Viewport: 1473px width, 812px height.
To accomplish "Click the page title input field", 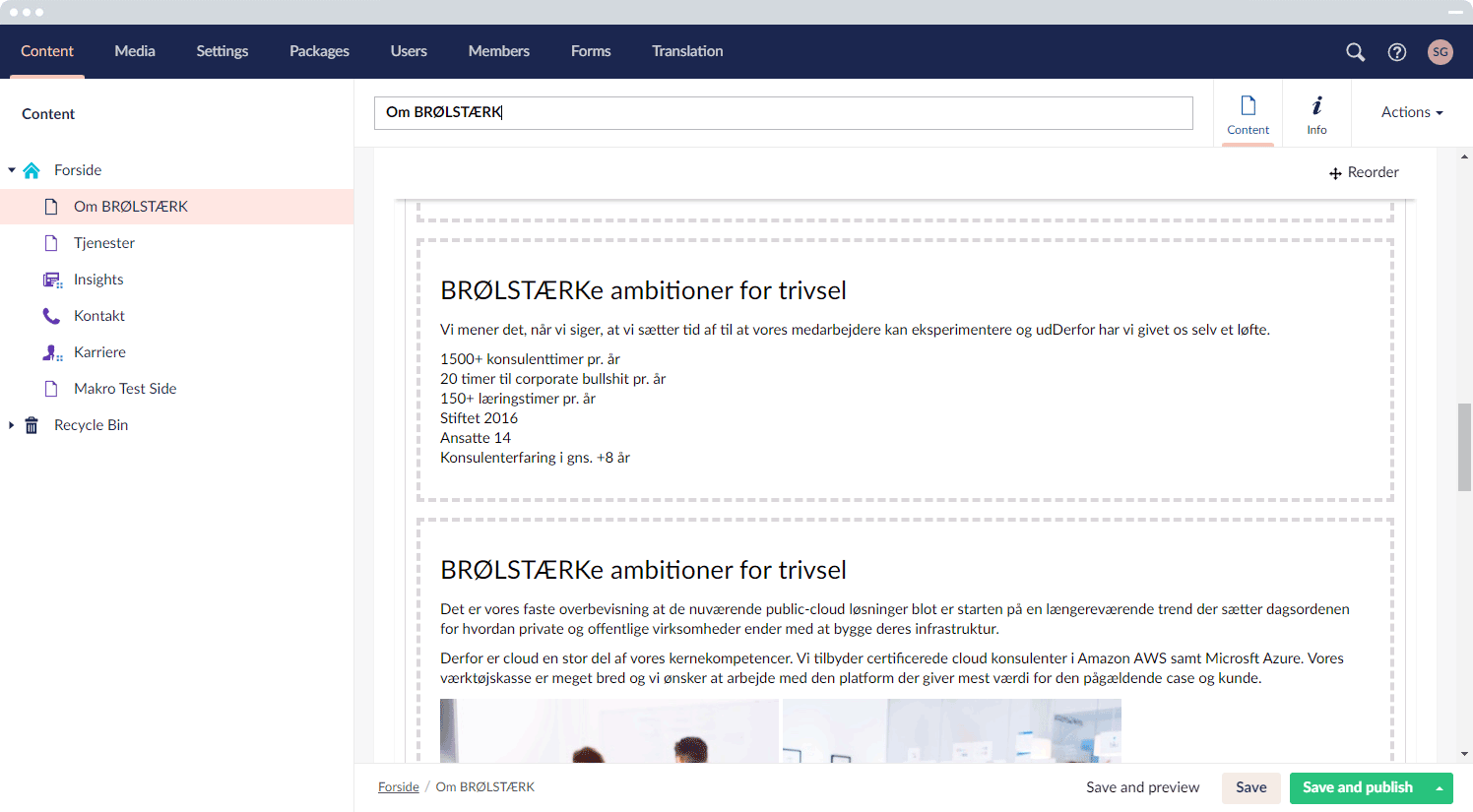I will point(783,112).
